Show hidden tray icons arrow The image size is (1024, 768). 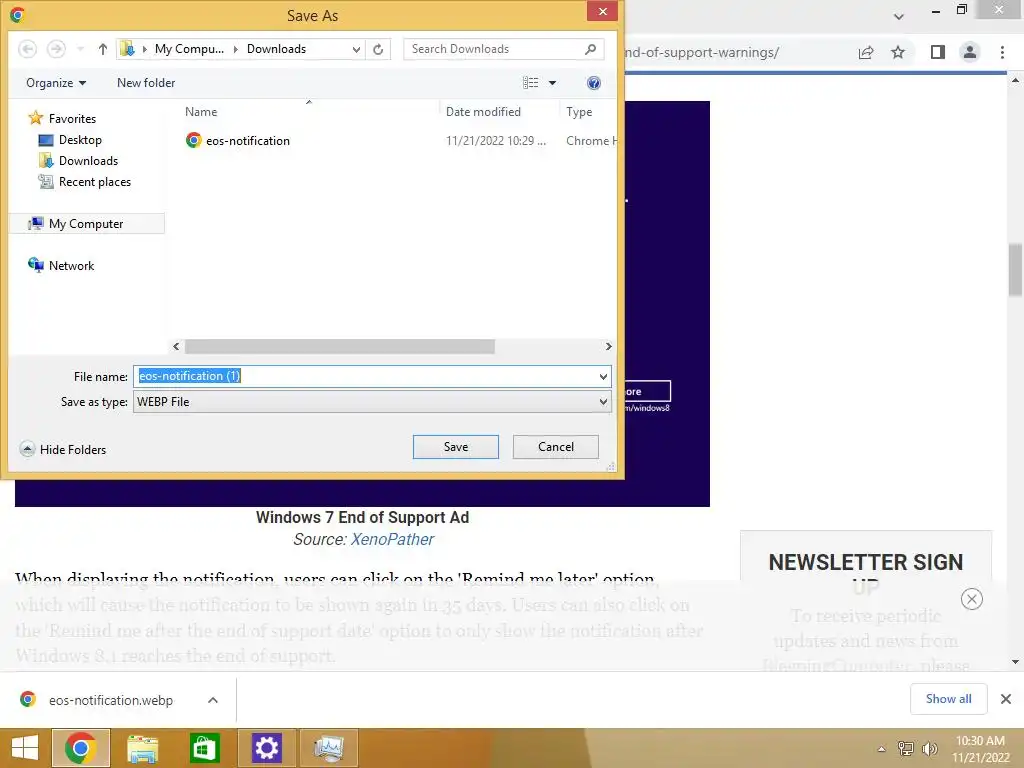[882, 749]
